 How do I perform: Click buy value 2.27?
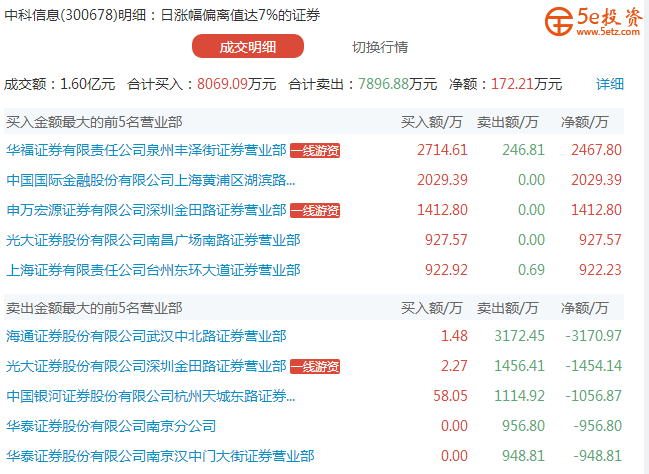pos(454,366)
